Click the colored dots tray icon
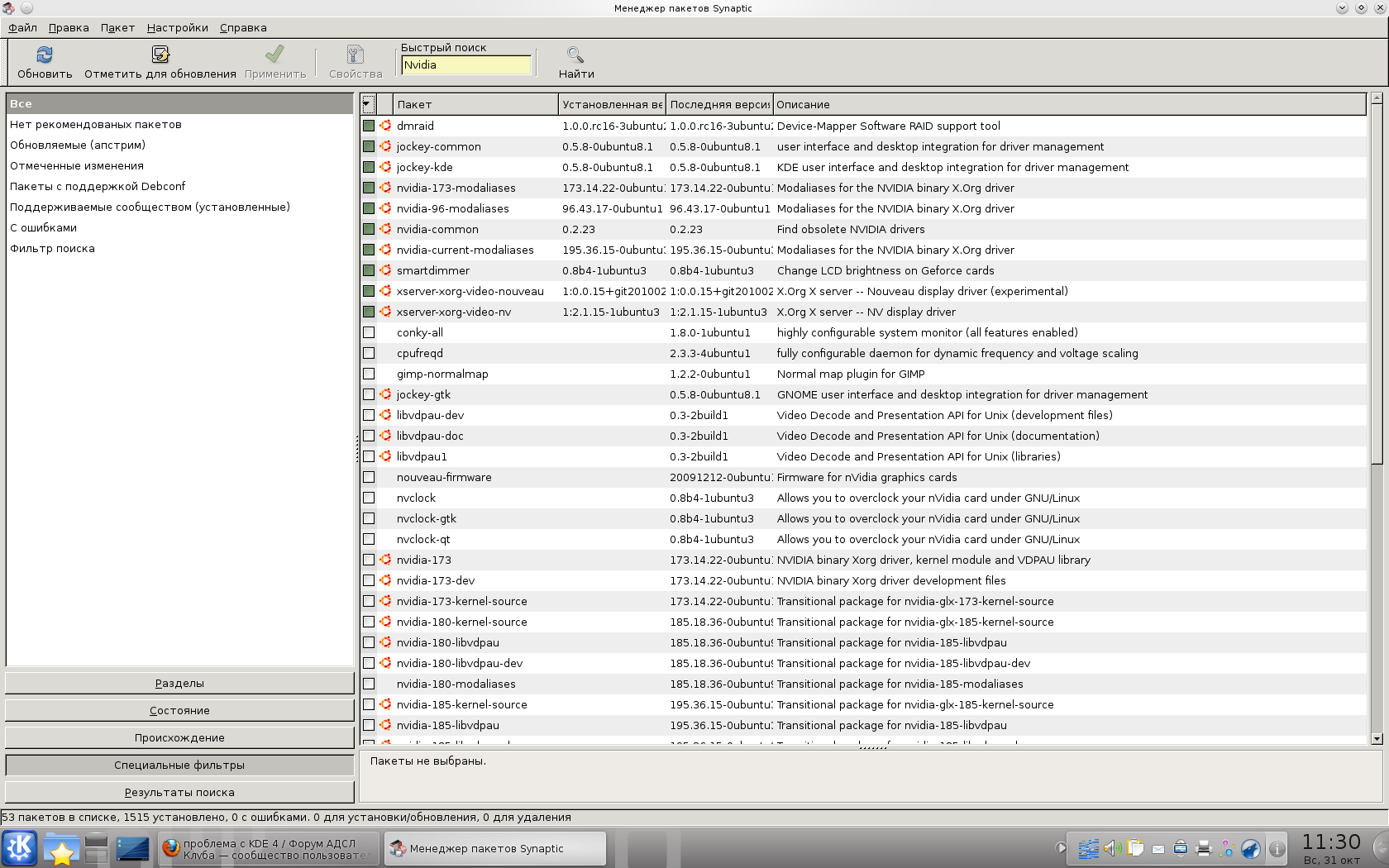 1227,848
